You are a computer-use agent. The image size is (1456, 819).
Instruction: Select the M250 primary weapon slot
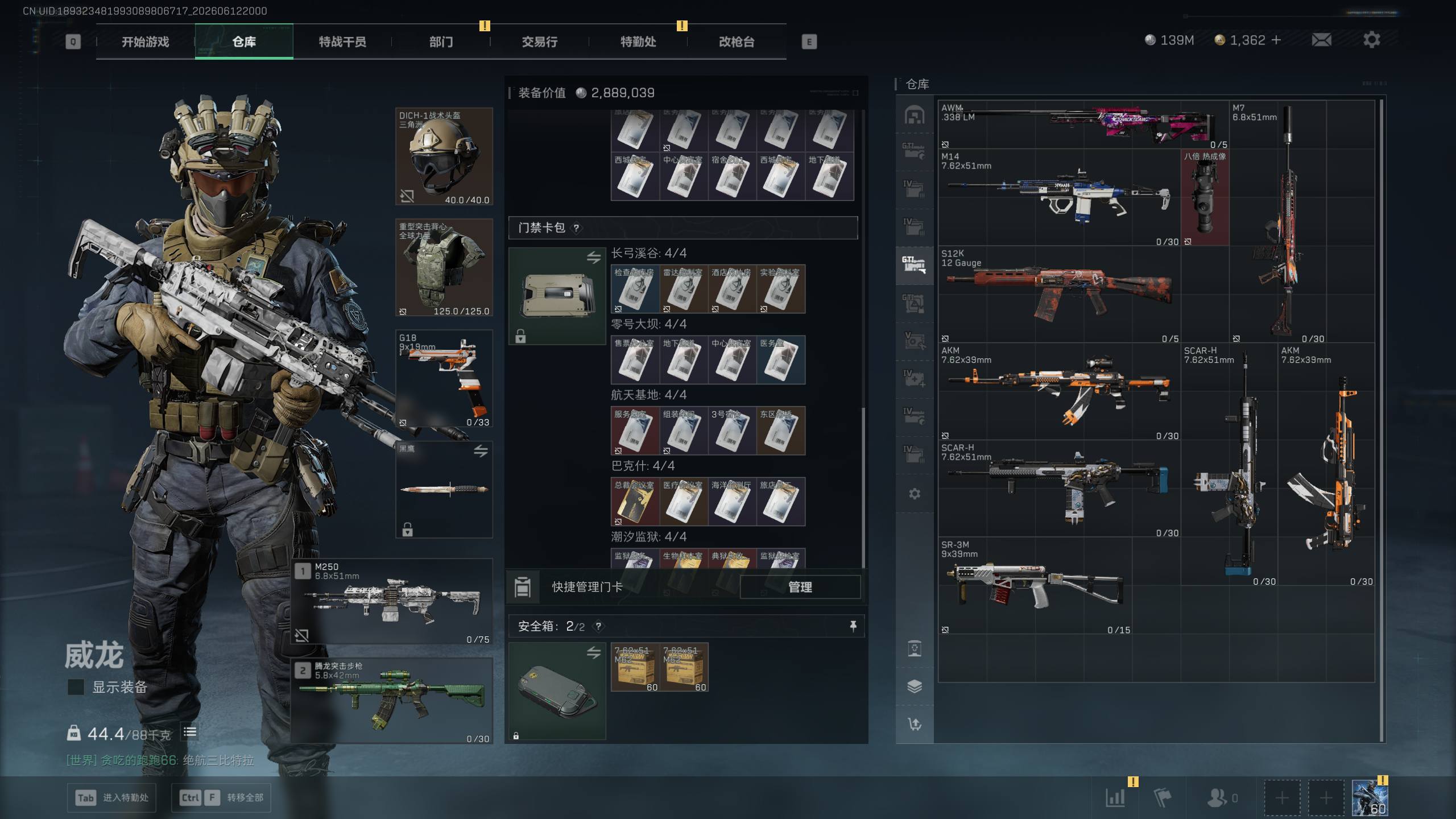click(392, 601)
